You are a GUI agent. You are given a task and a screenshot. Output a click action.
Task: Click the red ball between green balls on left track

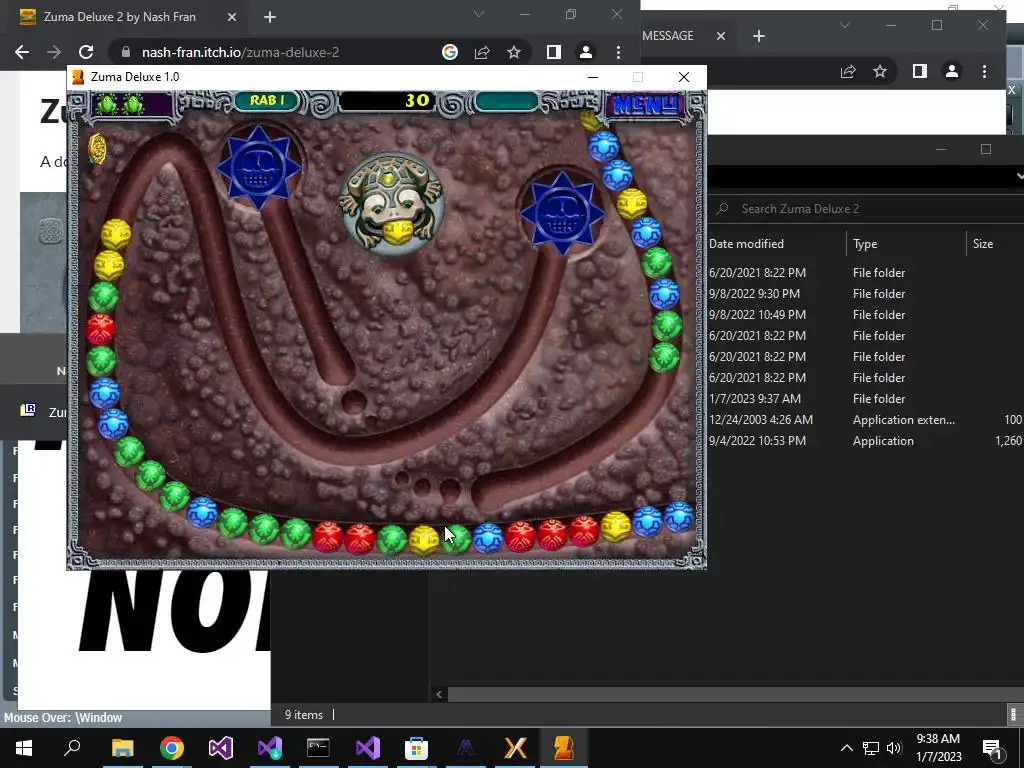(101, 328)
